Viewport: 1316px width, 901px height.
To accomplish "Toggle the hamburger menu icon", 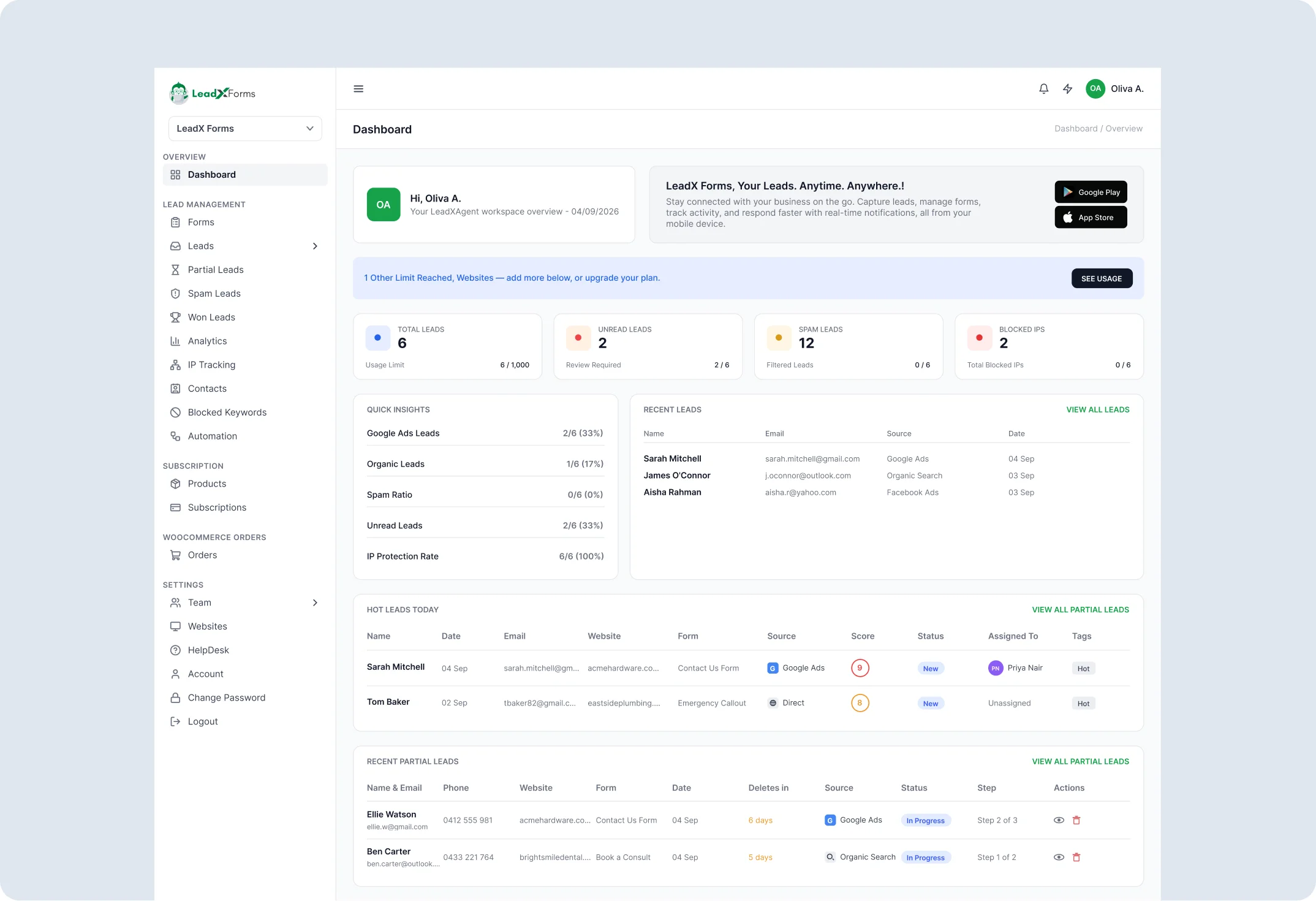I will [358, 89].
